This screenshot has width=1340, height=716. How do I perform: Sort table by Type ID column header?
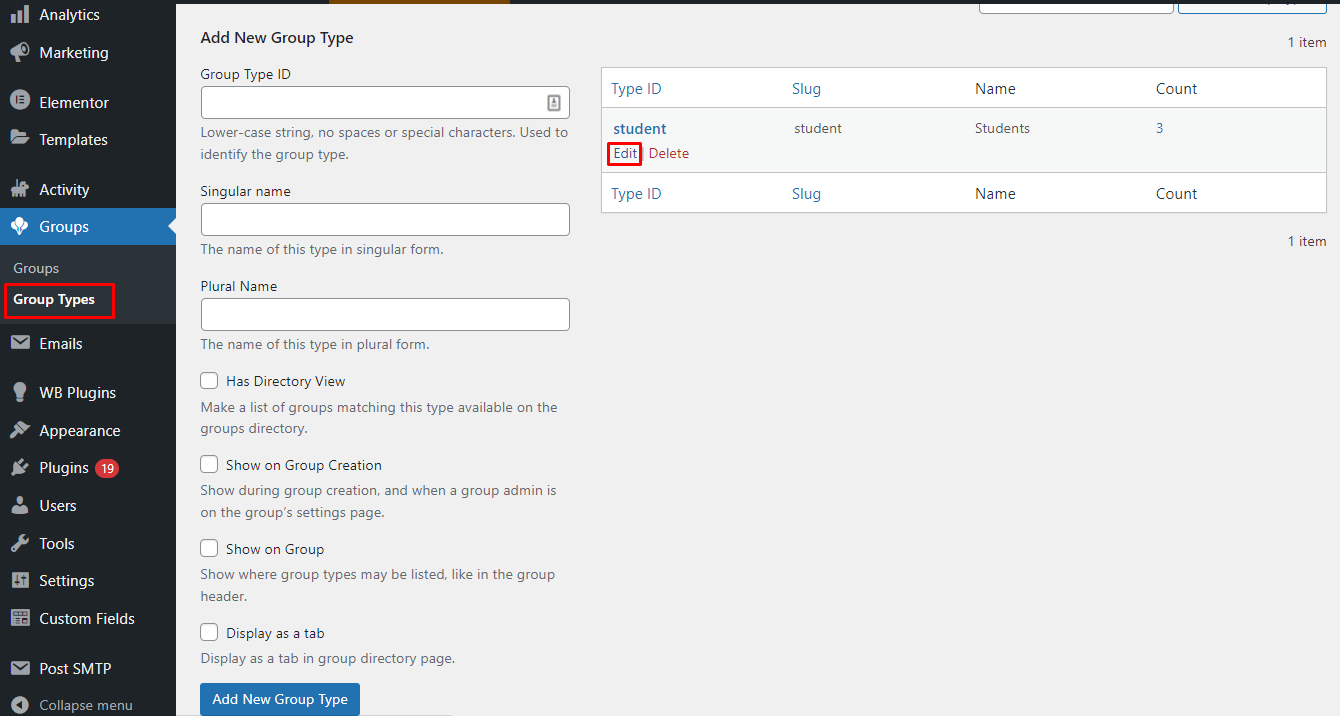(x=636, y=89)
